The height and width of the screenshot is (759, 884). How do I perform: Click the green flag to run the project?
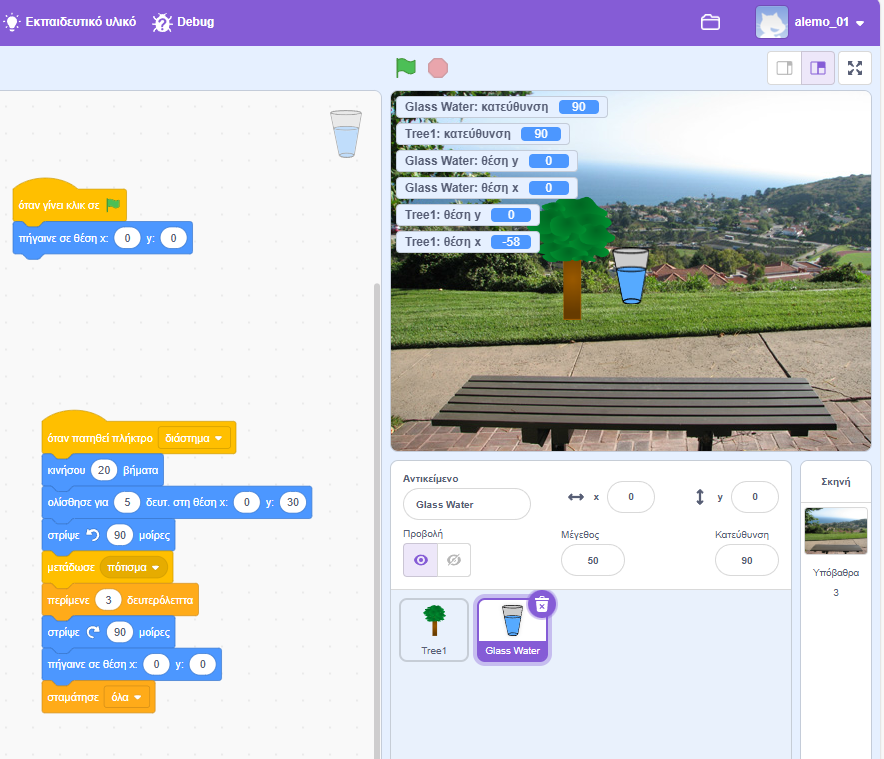[x=405, y=68]
